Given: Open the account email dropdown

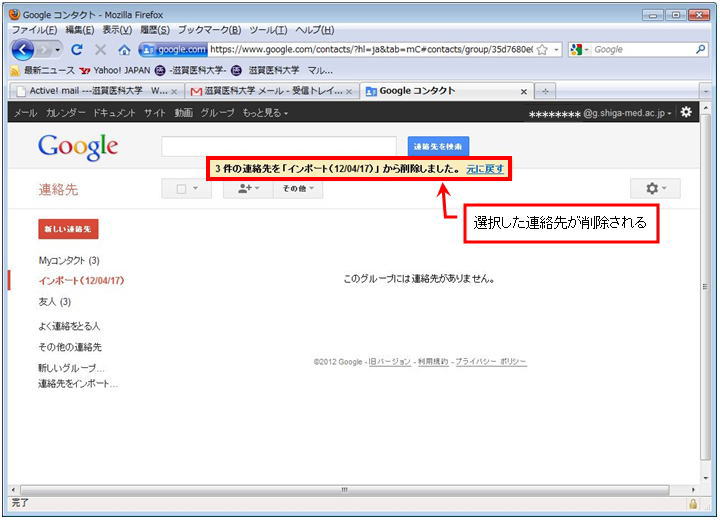Looking at the screenshot, I should pyautogui.click(x=600, y=113).
